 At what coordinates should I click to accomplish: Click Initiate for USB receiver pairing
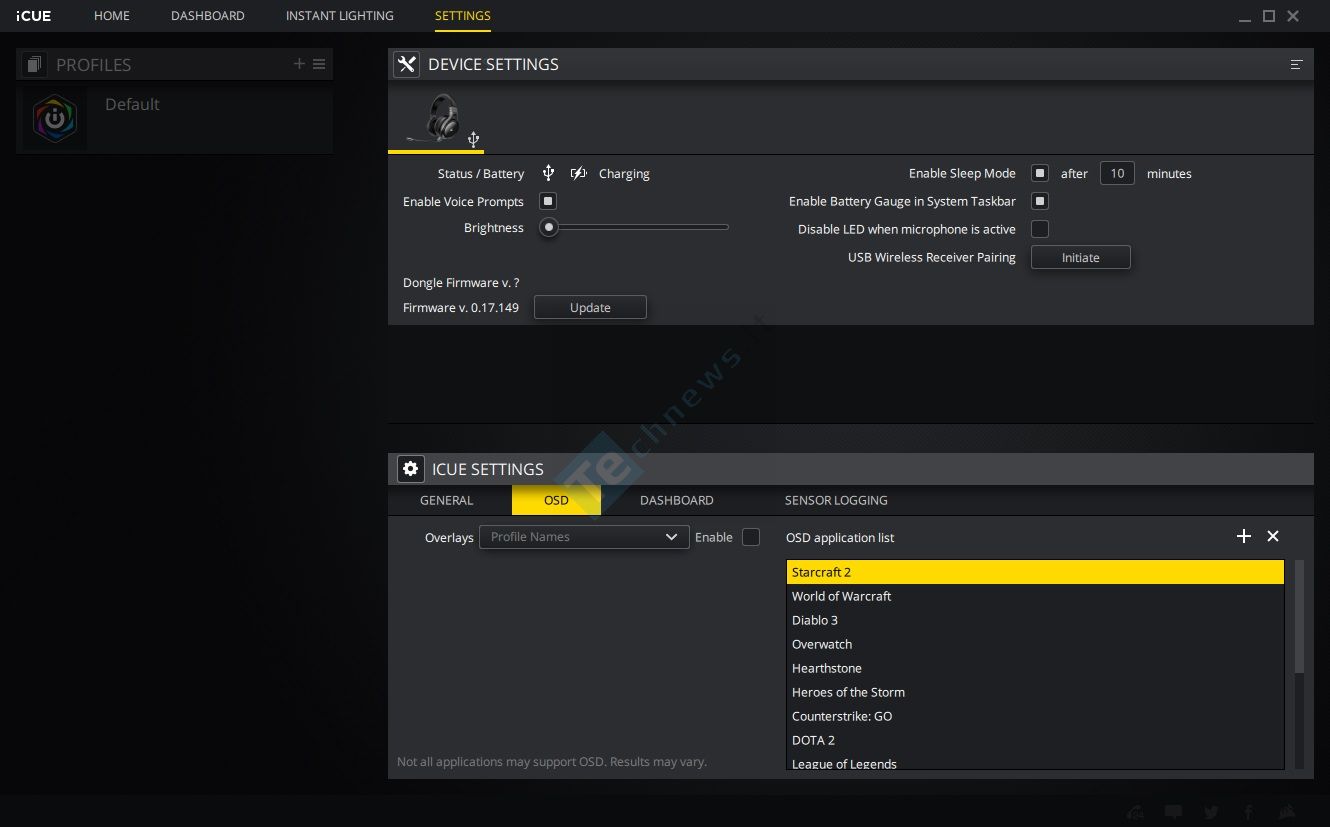pyautogui.click(x=1081, y=257)
